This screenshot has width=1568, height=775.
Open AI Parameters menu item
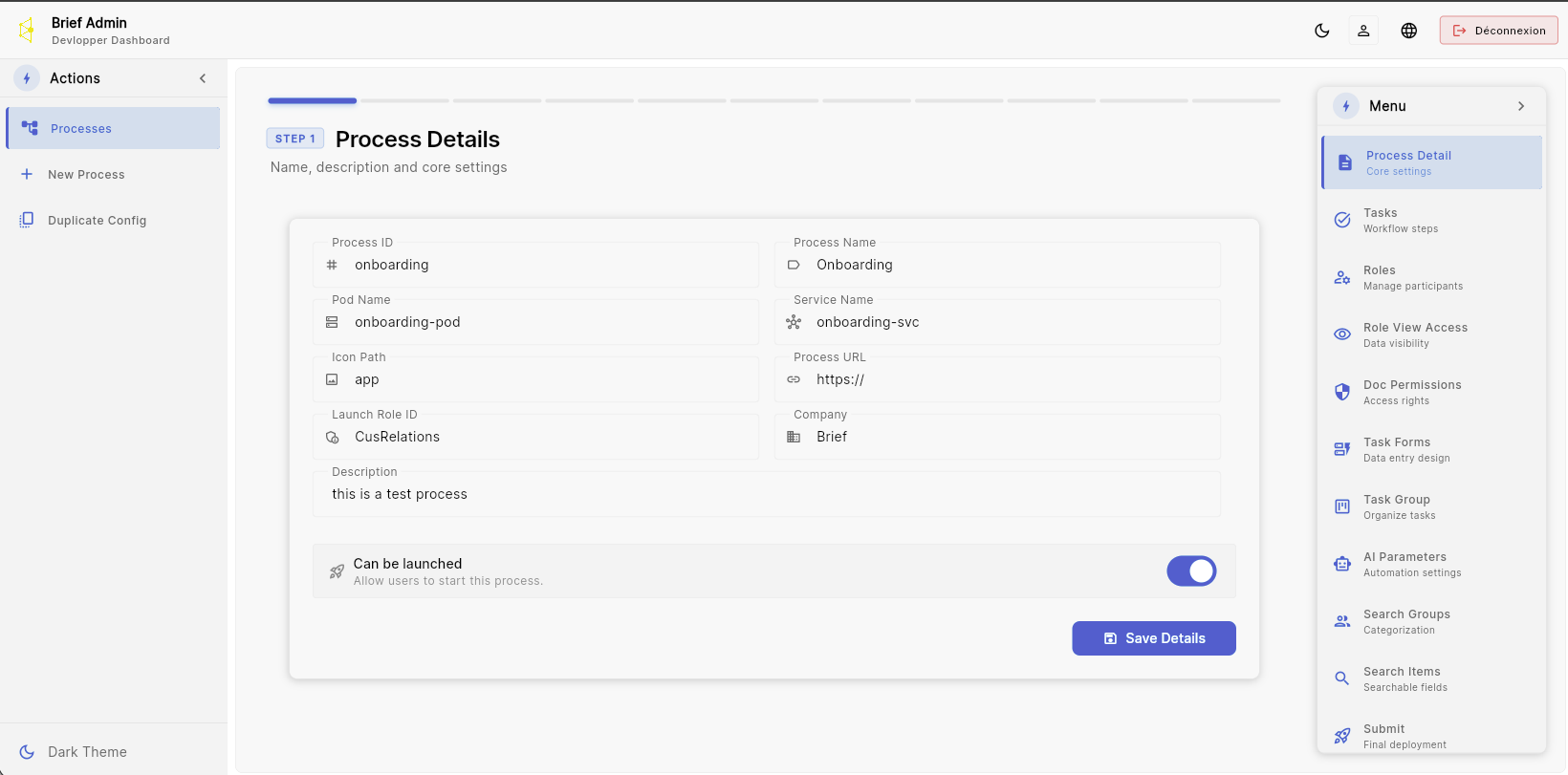tap(1432, 564)
